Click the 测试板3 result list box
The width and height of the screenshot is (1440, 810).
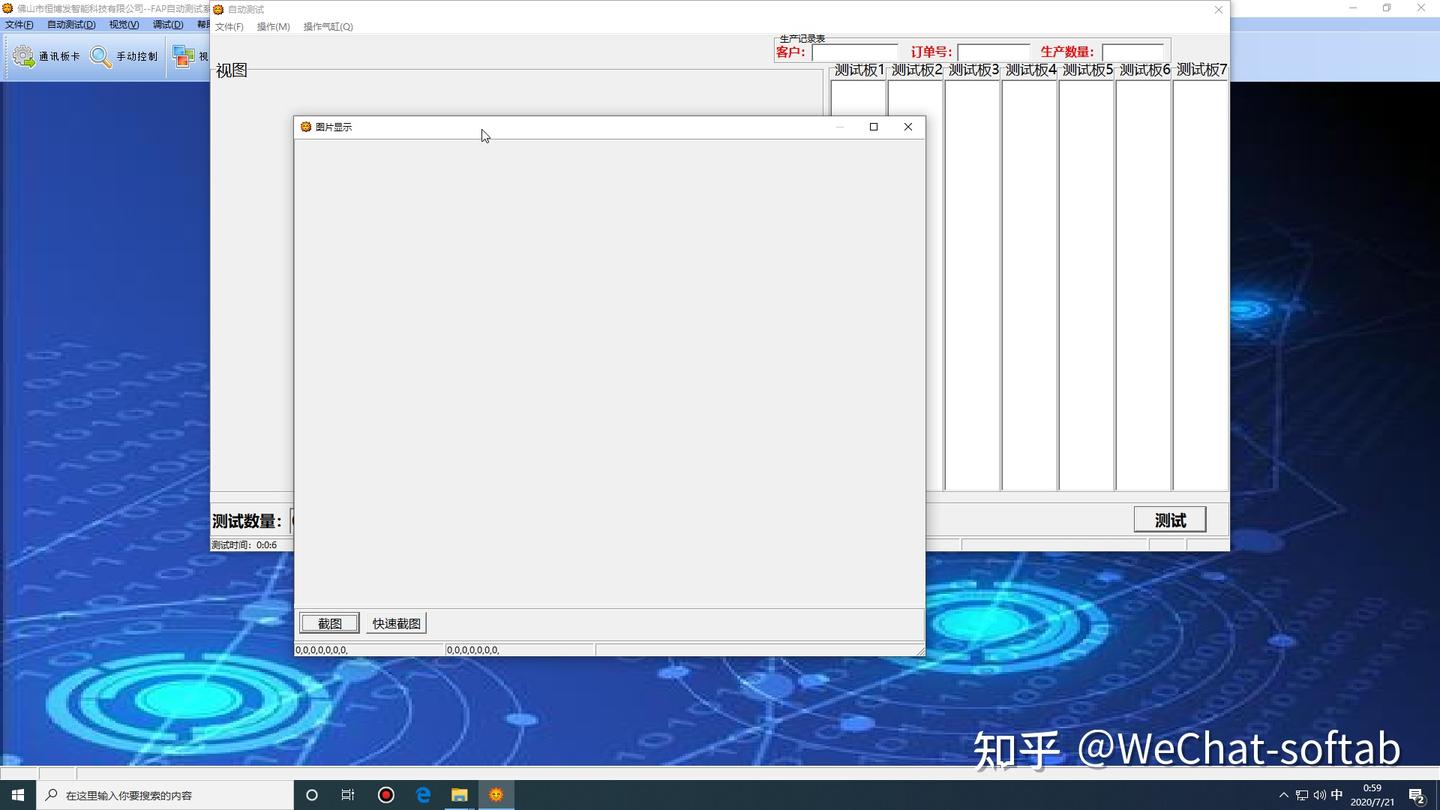coord(973,286)
